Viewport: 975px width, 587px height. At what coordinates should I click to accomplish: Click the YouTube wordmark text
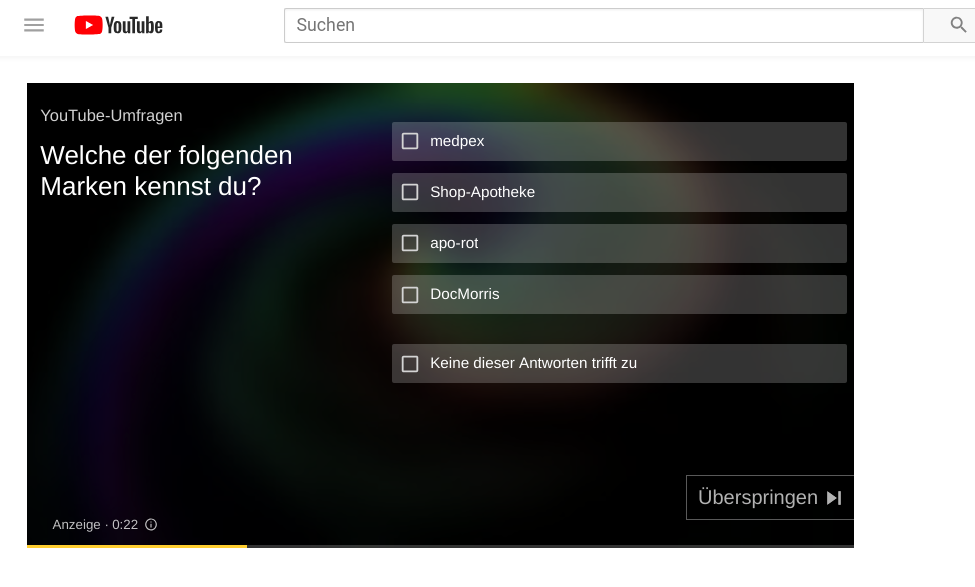coord(134,25)
